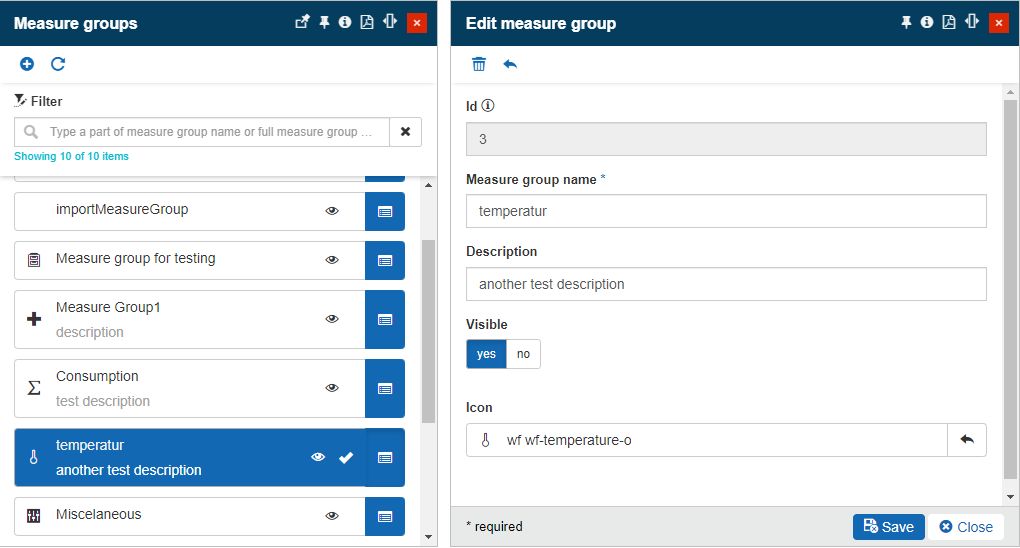Add a new measure group with plus icon
This screenshot has width=1020, height=548.
coord(27,64)
